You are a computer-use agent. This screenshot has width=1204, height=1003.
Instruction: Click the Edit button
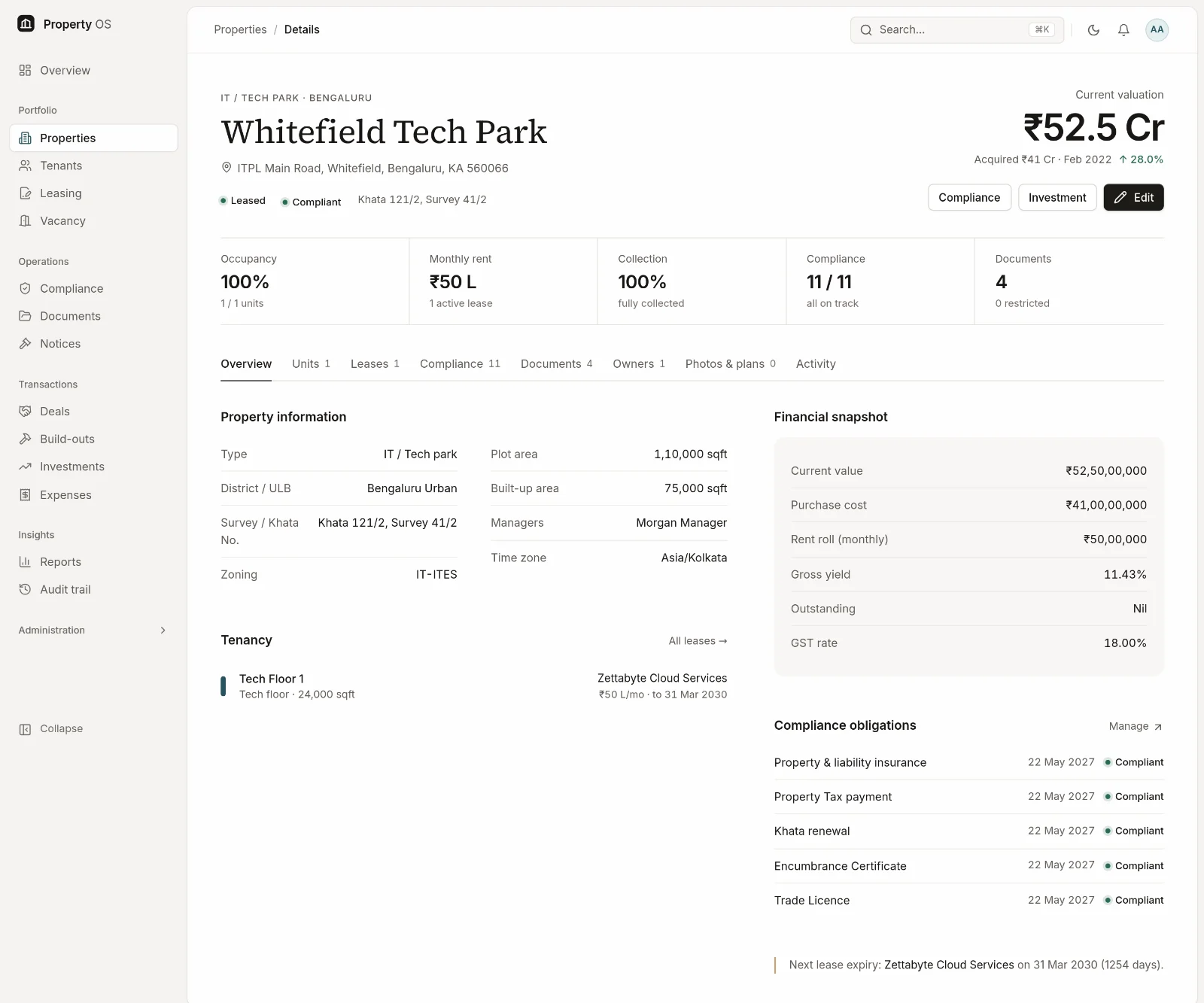[x=1133, y=198]
